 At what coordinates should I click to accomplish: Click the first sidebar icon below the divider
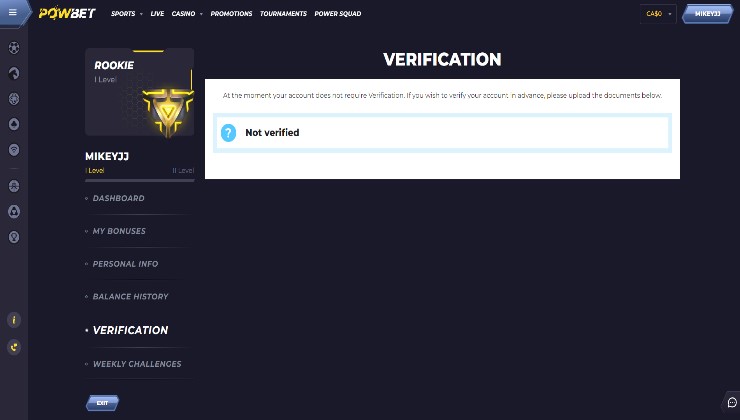coord(14,186)
